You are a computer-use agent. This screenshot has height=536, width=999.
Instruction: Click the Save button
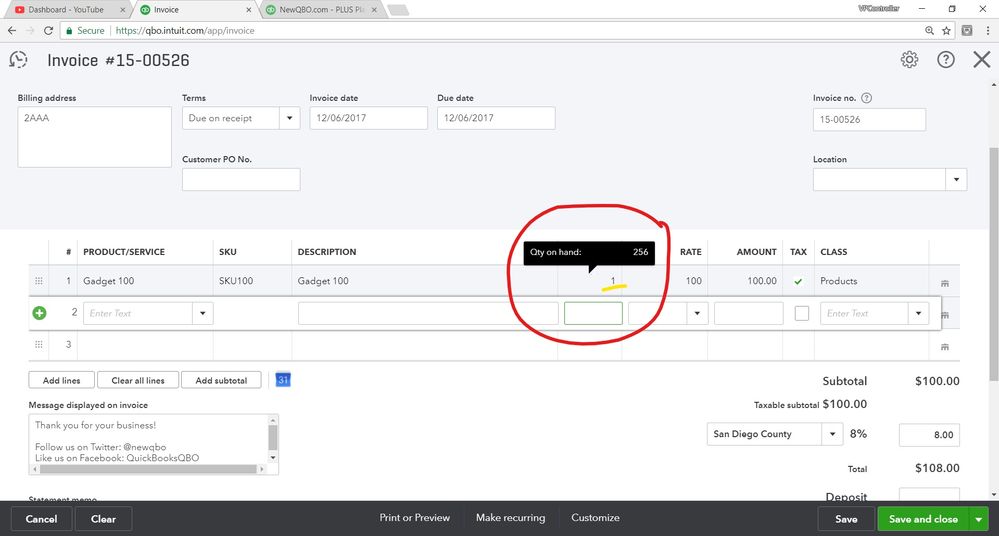[x=846, y=519]
